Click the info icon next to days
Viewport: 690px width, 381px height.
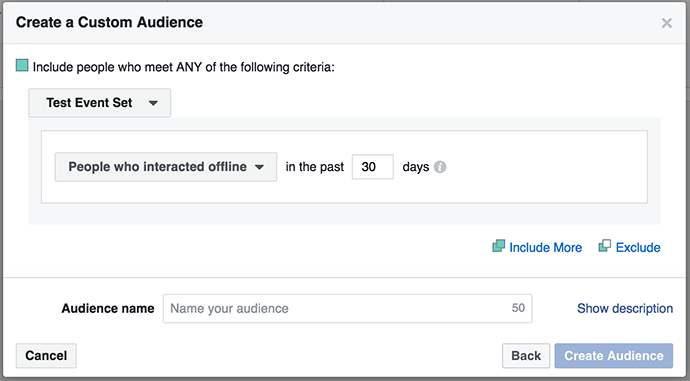[x=440, y=167]
